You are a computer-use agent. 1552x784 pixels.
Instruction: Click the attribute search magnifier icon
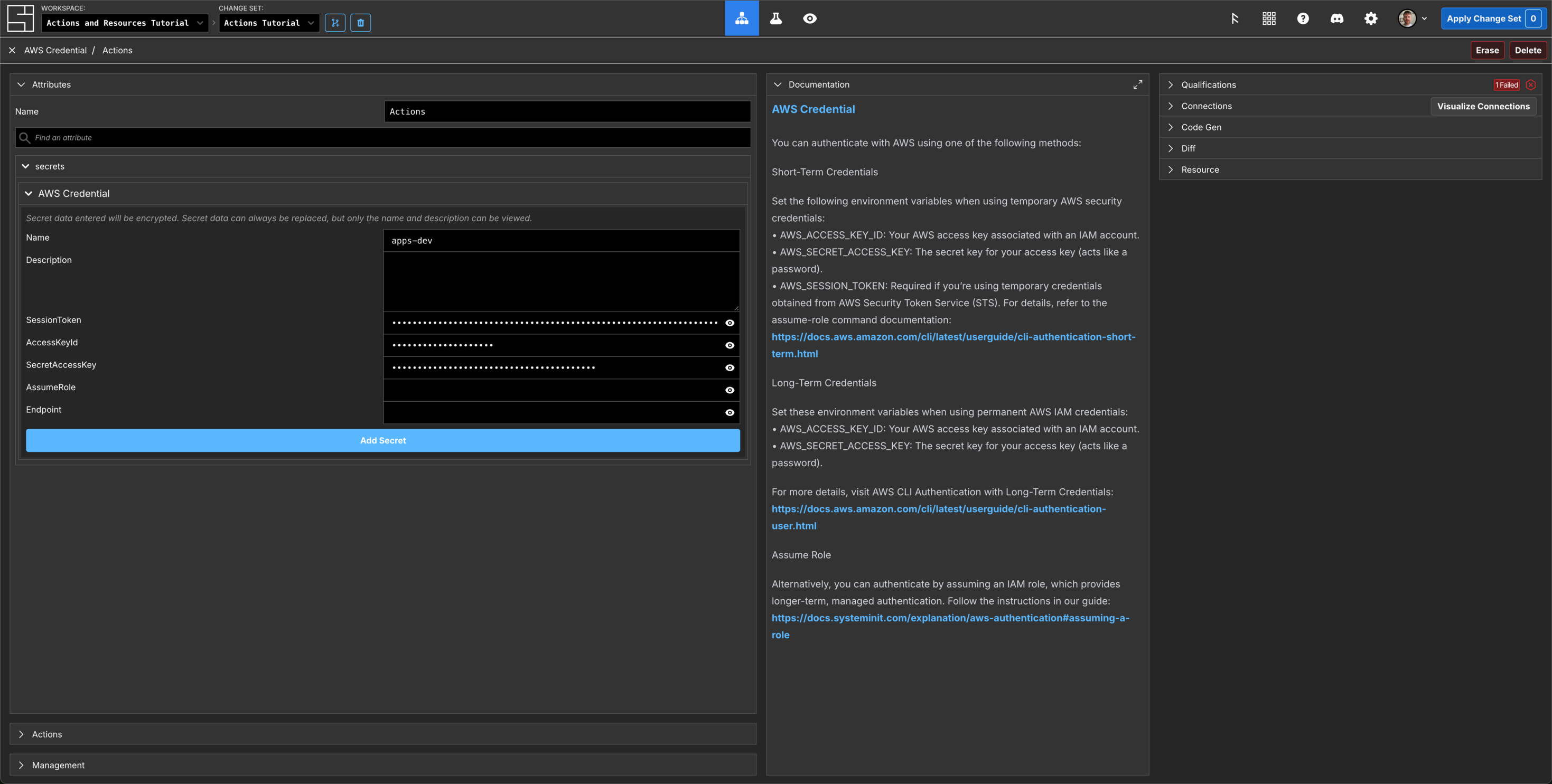[x=25, y=138]
